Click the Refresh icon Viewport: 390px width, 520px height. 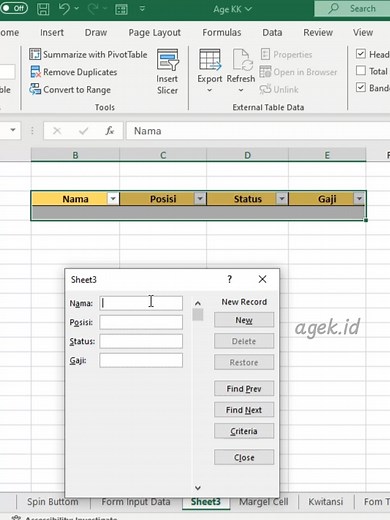tap(242, 60)
